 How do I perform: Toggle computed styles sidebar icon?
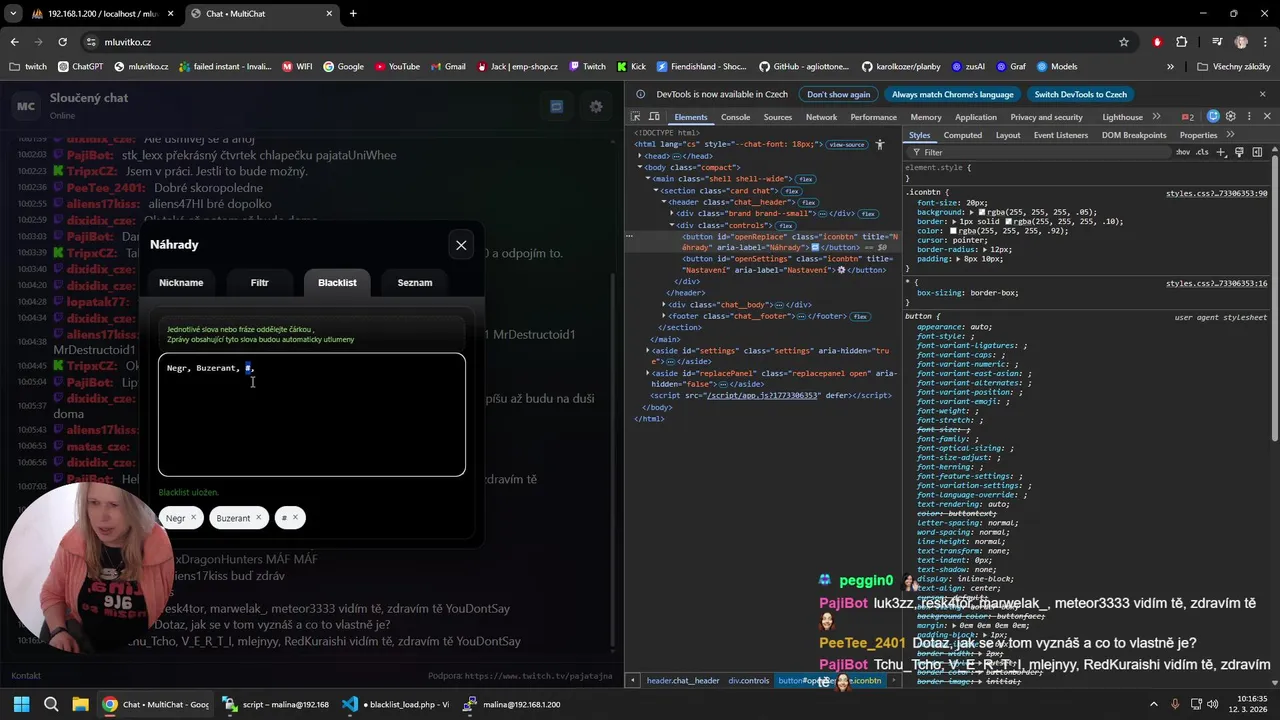pyautogui.click(x=1257, y=152)
